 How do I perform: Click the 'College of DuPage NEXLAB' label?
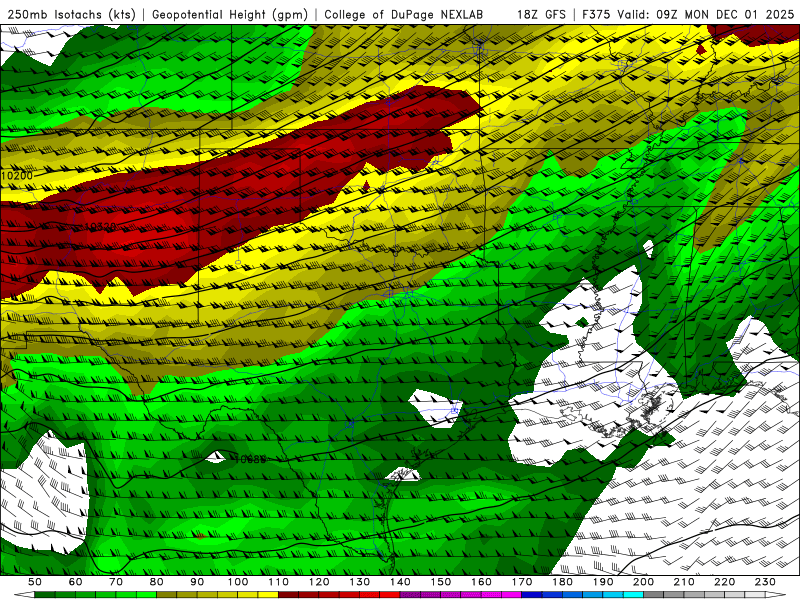click(x=404, y=14)
